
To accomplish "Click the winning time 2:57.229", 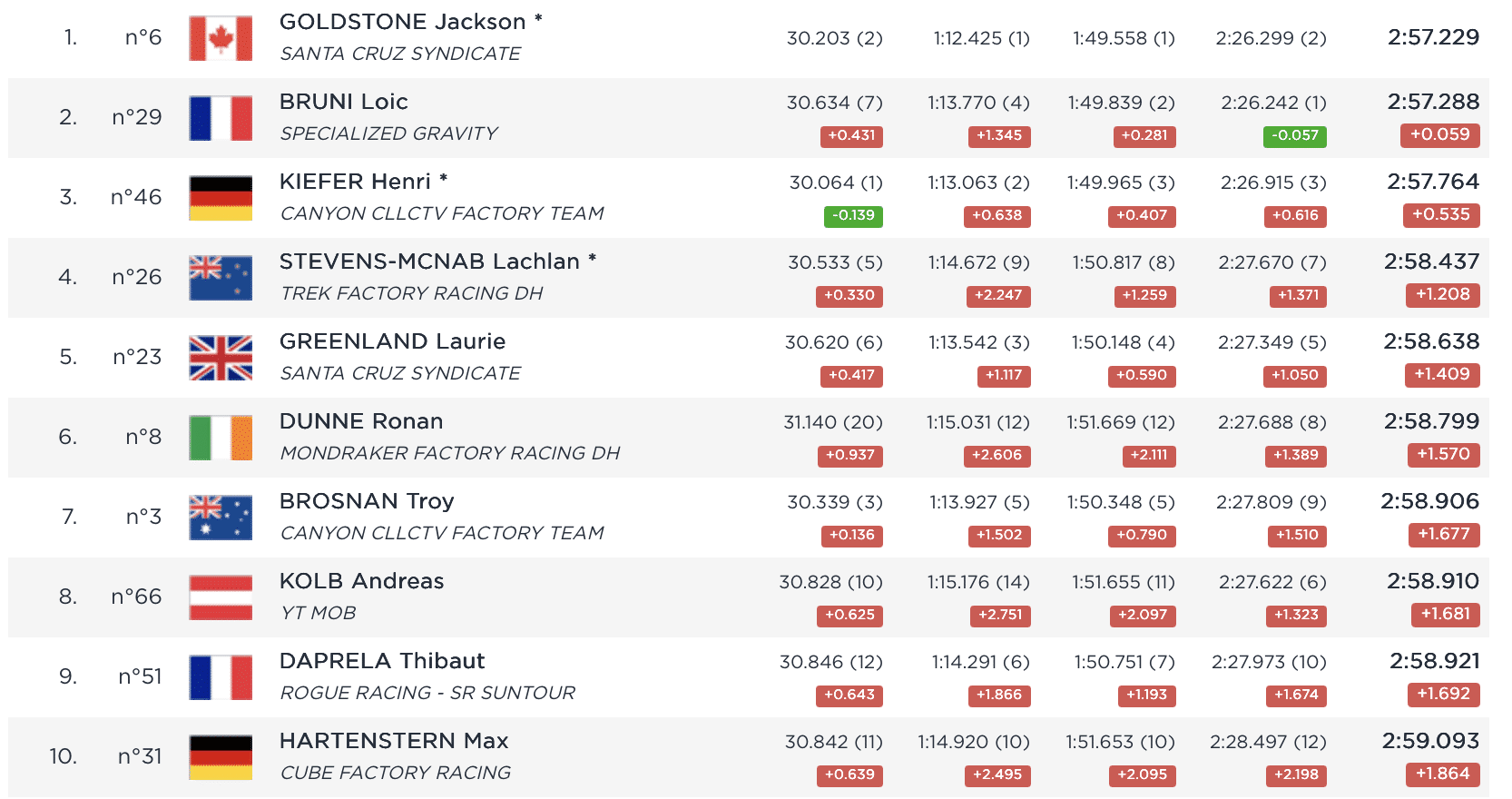I will [1433, 37].
